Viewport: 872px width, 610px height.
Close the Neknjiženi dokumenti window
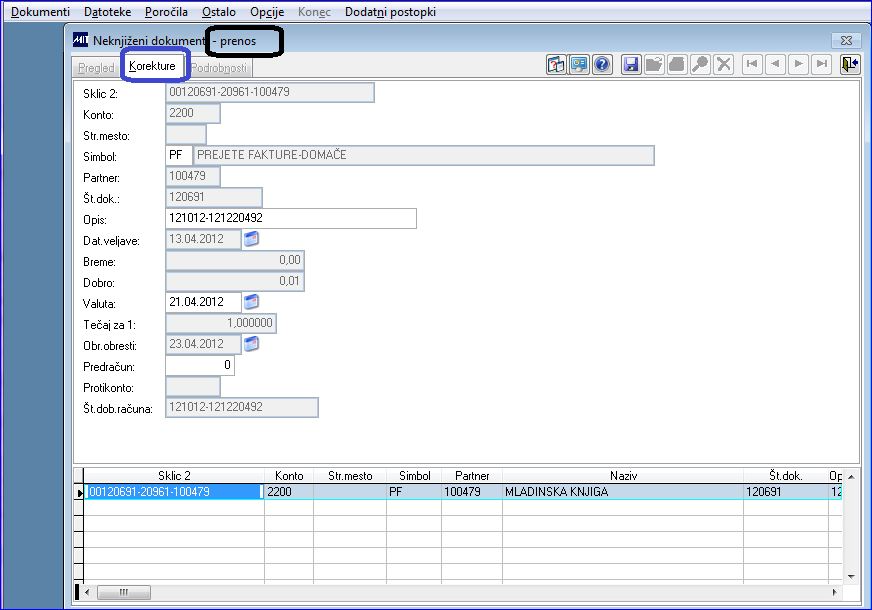point(846,40)
